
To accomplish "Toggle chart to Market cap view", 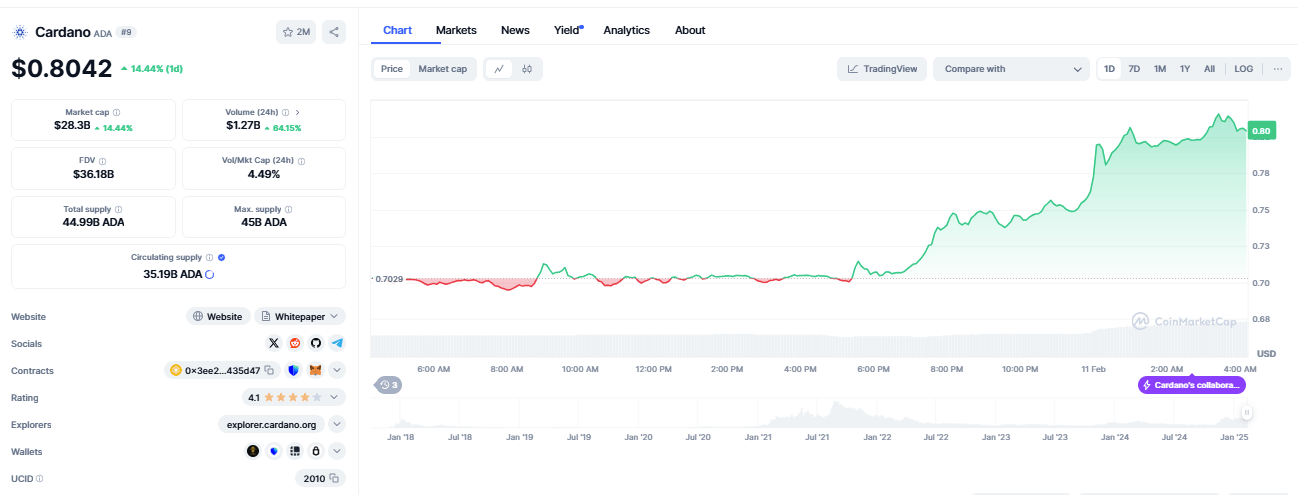I will [x=442, y=69].
